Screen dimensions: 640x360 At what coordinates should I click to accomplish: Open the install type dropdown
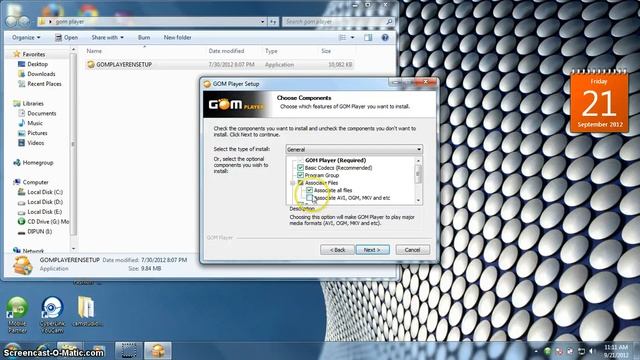pos(354,149)
